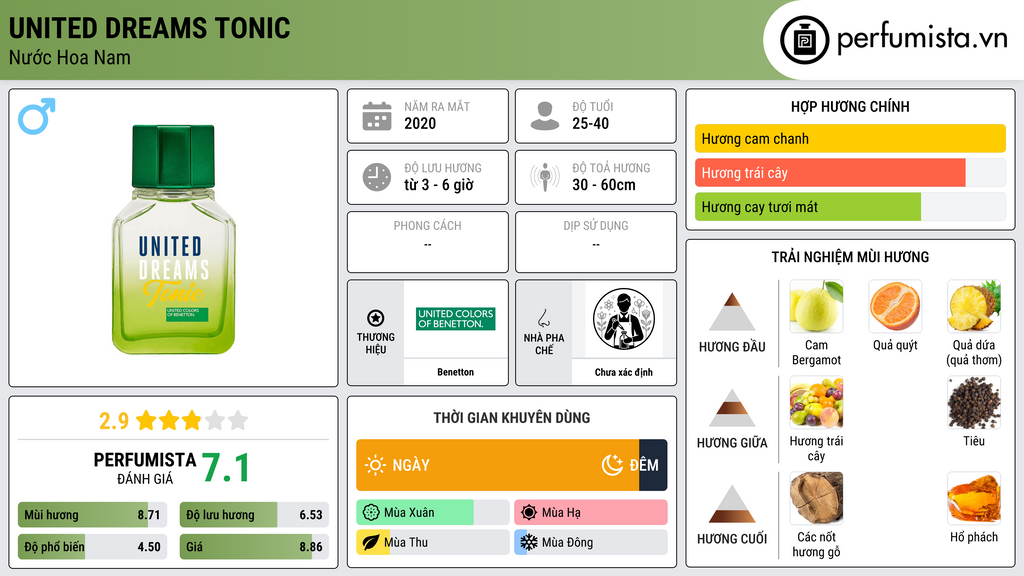Click the Hương đầu pyramid icon

pos(732,312)
